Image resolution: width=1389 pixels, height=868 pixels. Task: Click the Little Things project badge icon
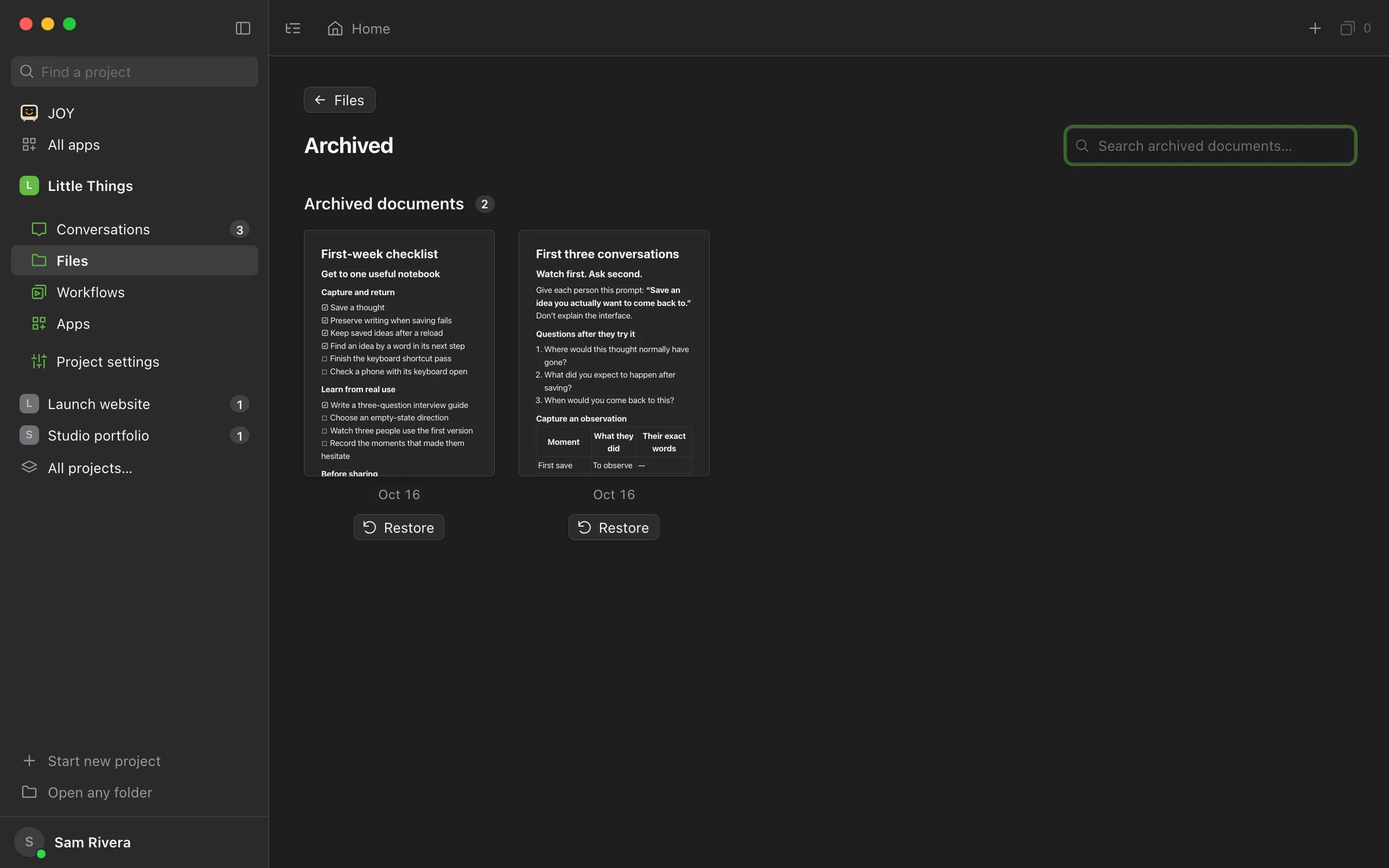click(x=29, y=186)
